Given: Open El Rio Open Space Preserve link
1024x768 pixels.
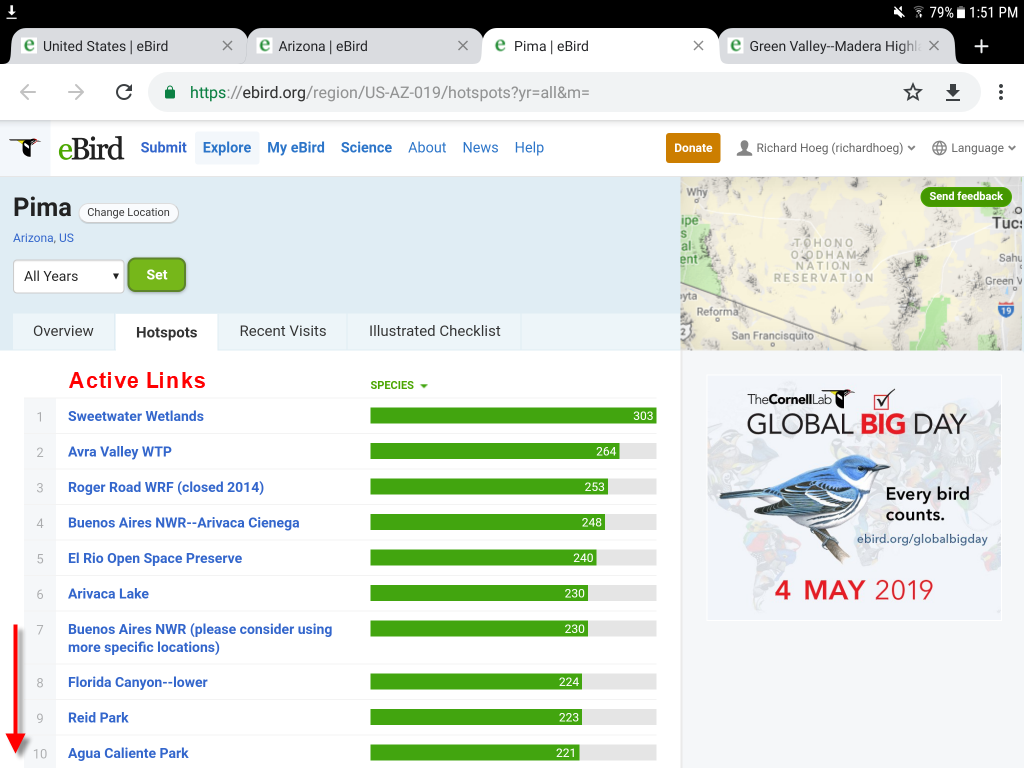Looking at the screenshot, I should click(155, 558).
